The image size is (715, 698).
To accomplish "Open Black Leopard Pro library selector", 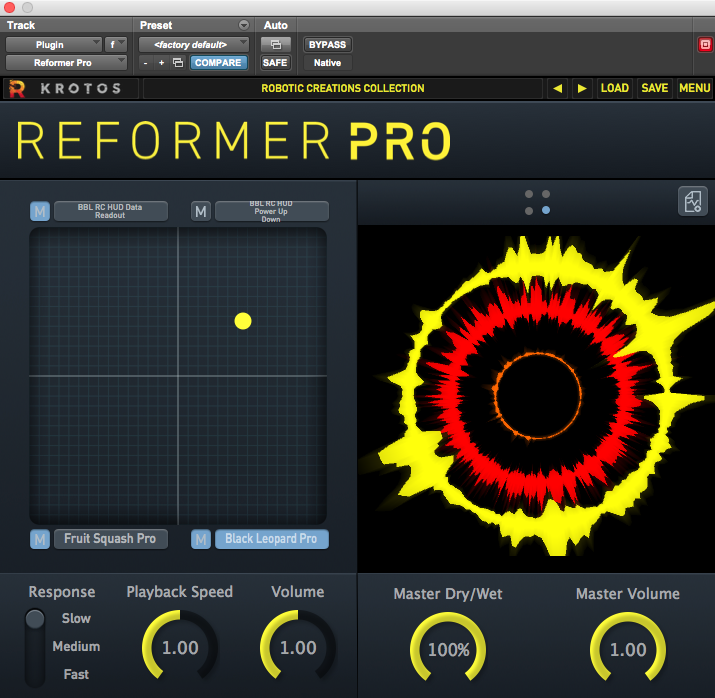I will [272, 539].
